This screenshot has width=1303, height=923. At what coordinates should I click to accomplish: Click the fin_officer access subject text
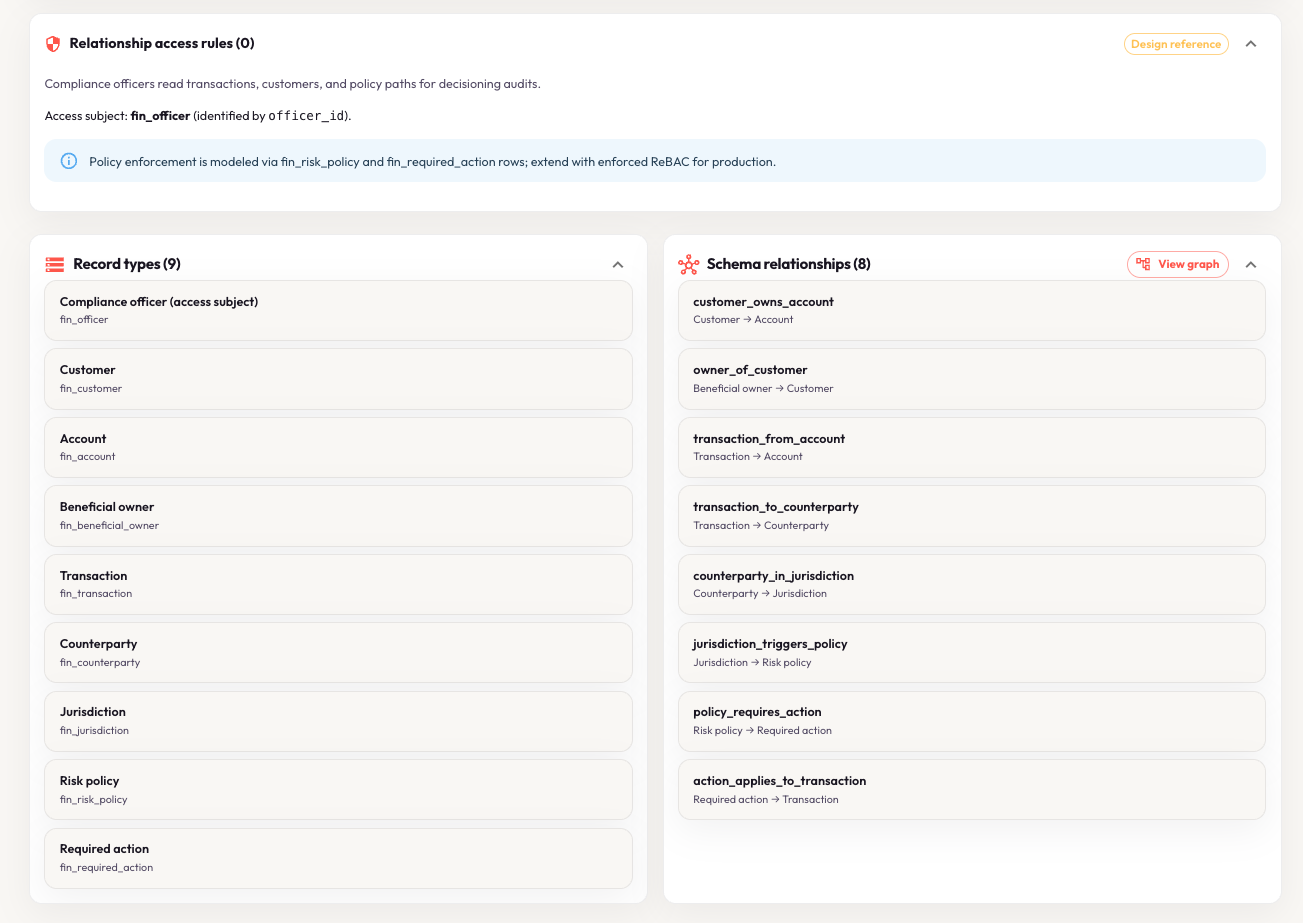click(x=160, y=116)
